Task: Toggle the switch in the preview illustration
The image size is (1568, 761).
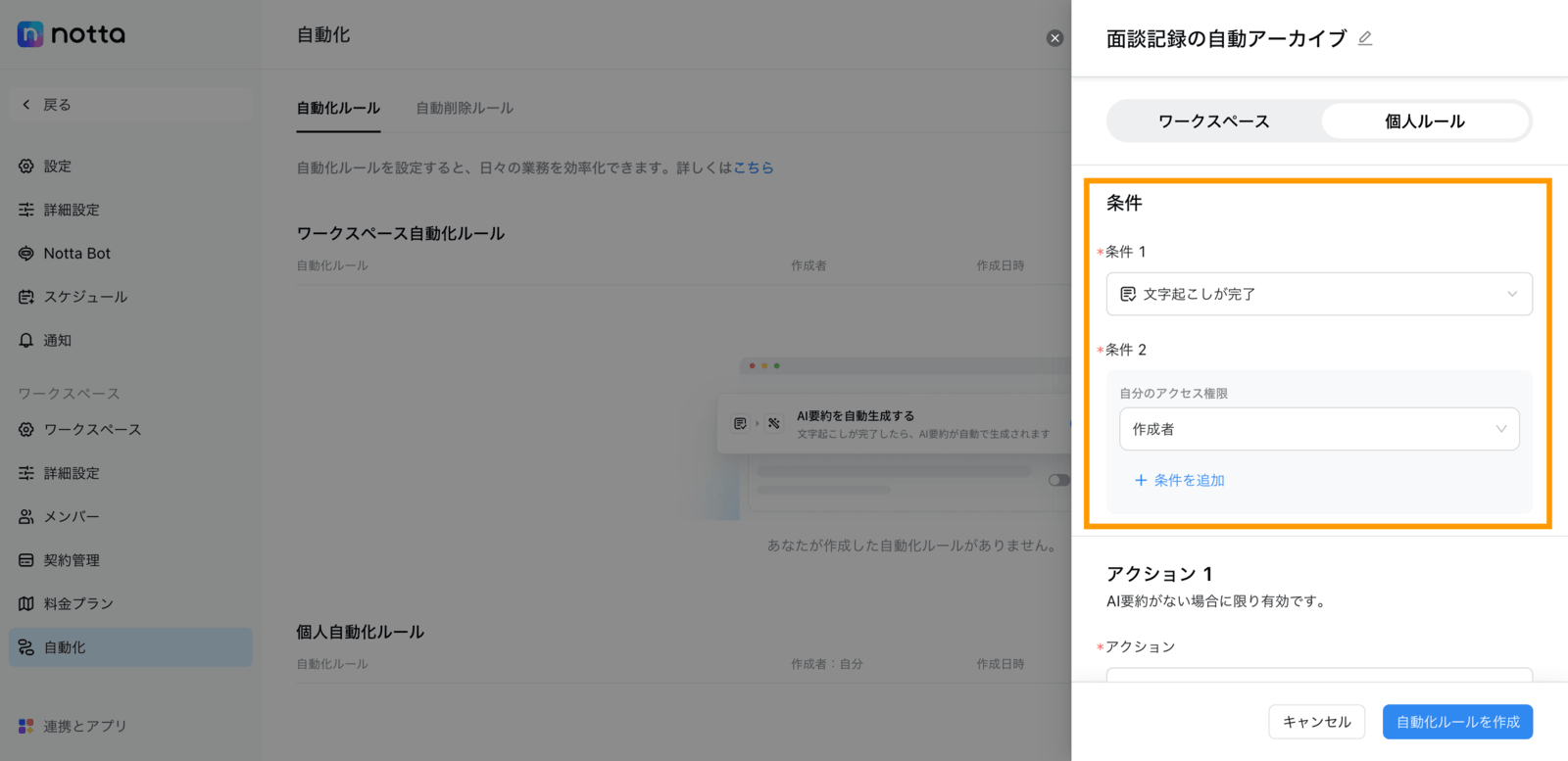Action: click(x=1058, y=480)
